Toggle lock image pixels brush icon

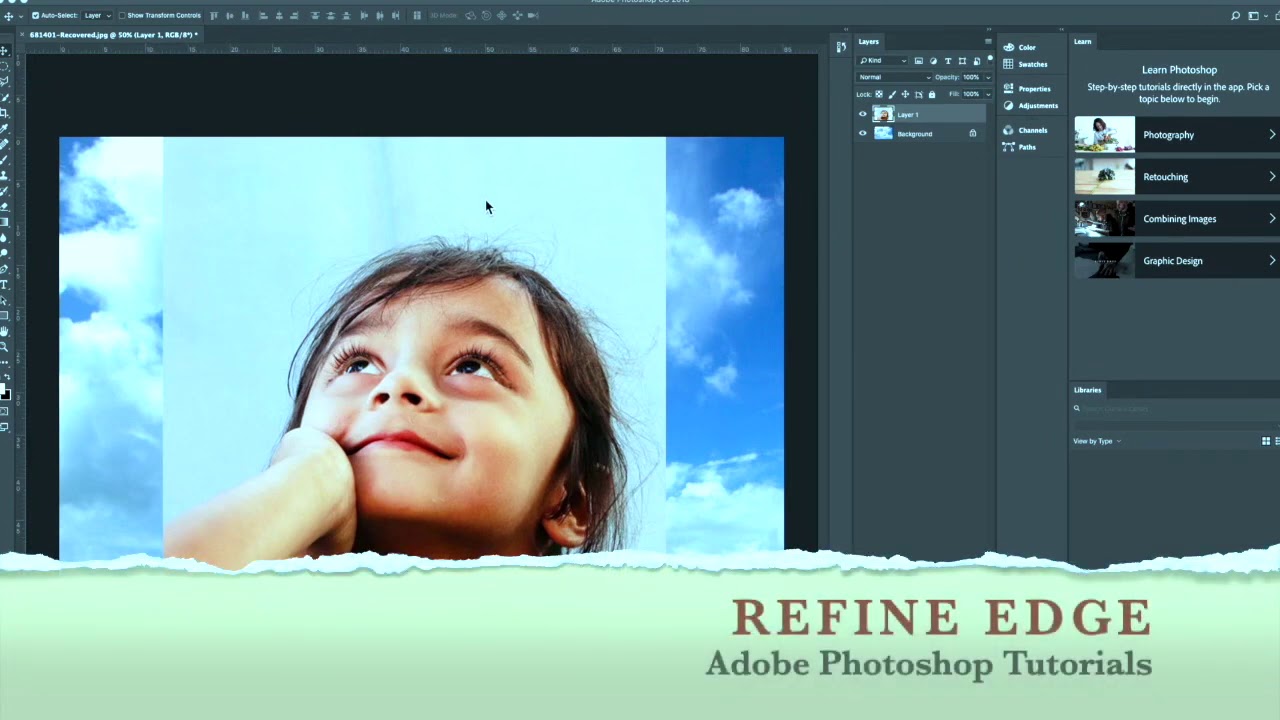coord(892,94)
